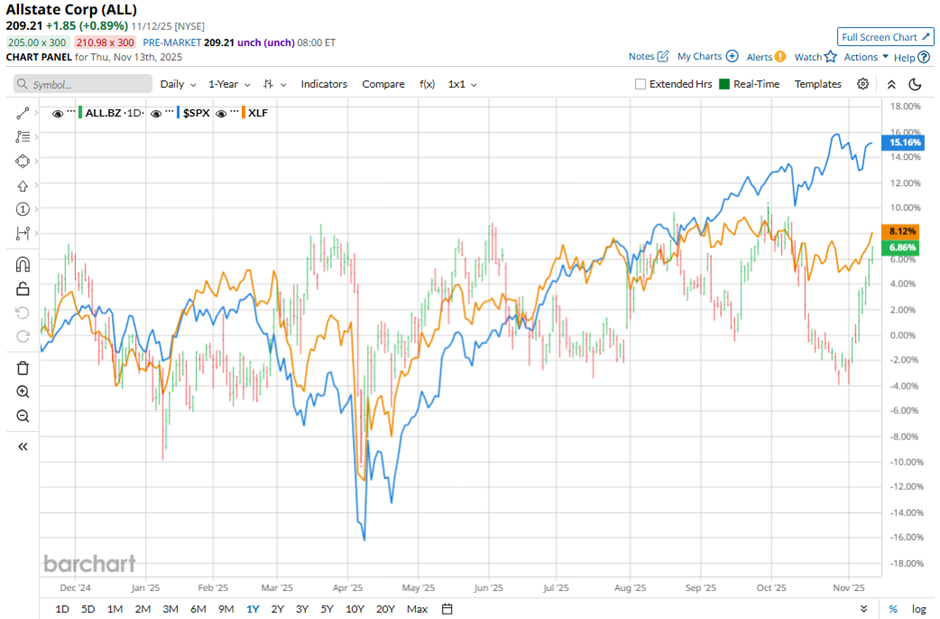Zoom out of the chart

(x=23, y=416)
